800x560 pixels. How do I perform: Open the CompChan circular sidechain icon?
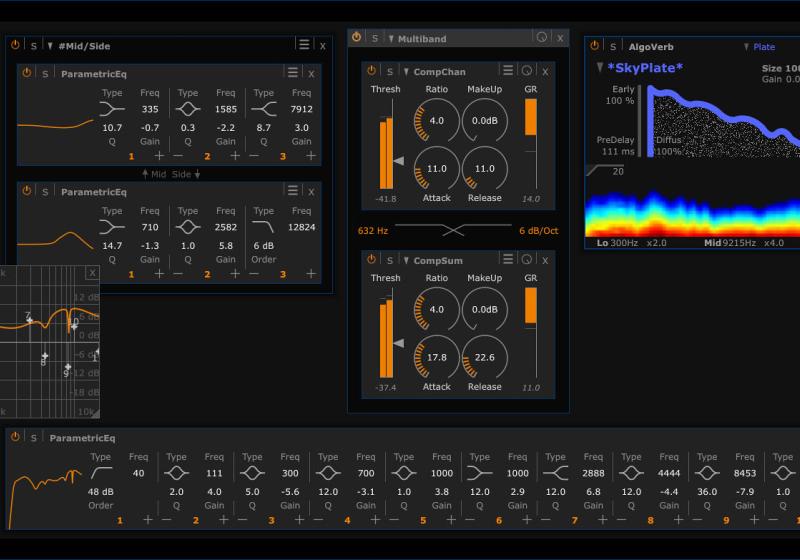527,70
